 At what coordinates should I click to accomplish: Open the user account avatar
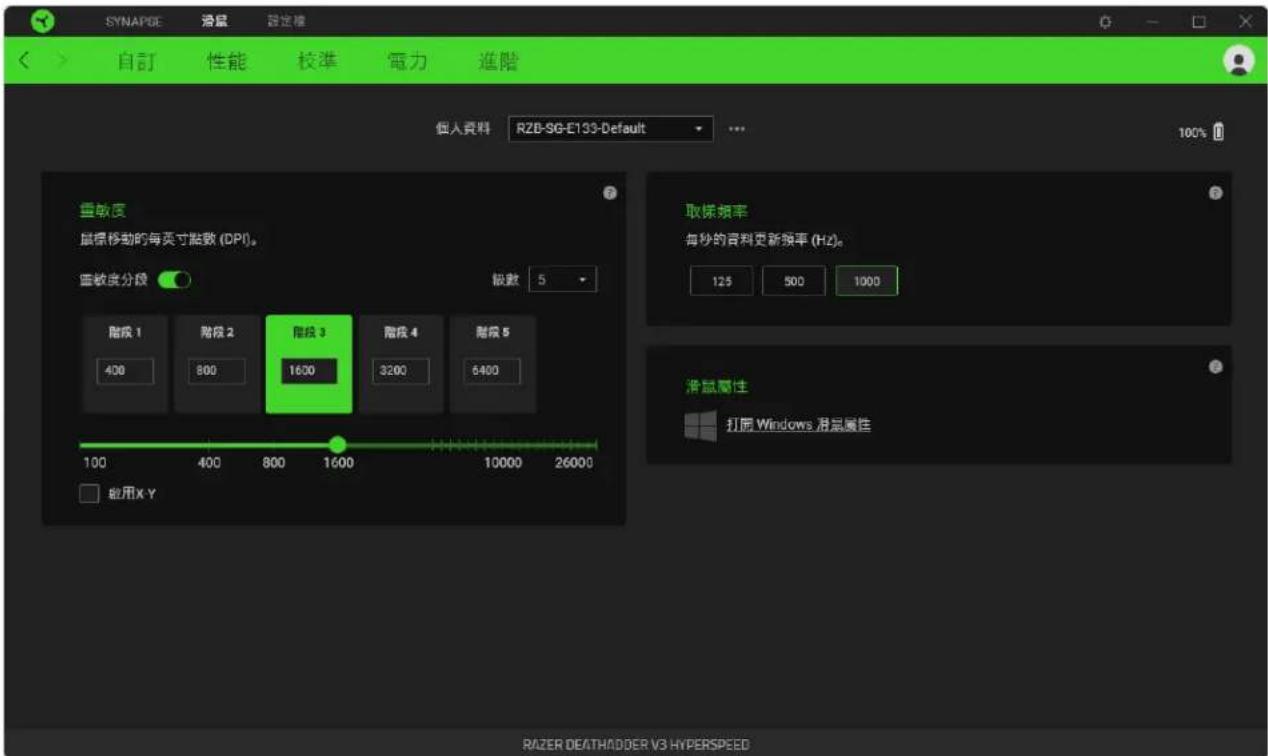point(1238,61)
